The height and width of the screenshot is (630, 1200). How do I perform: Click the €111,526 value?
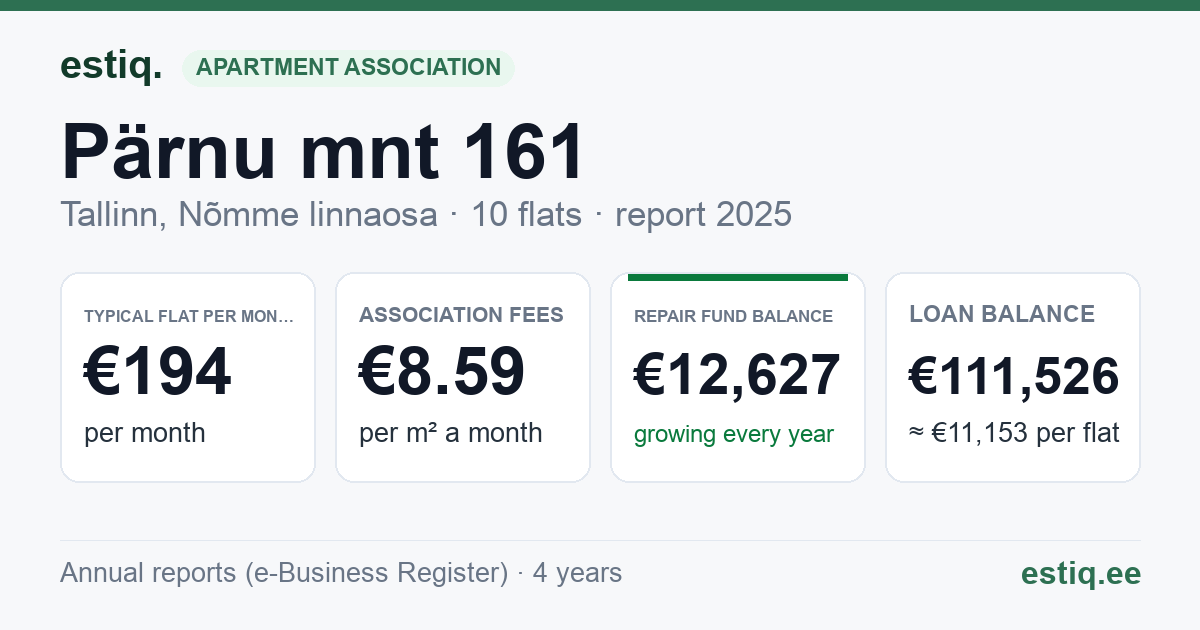click(1014, 376)
